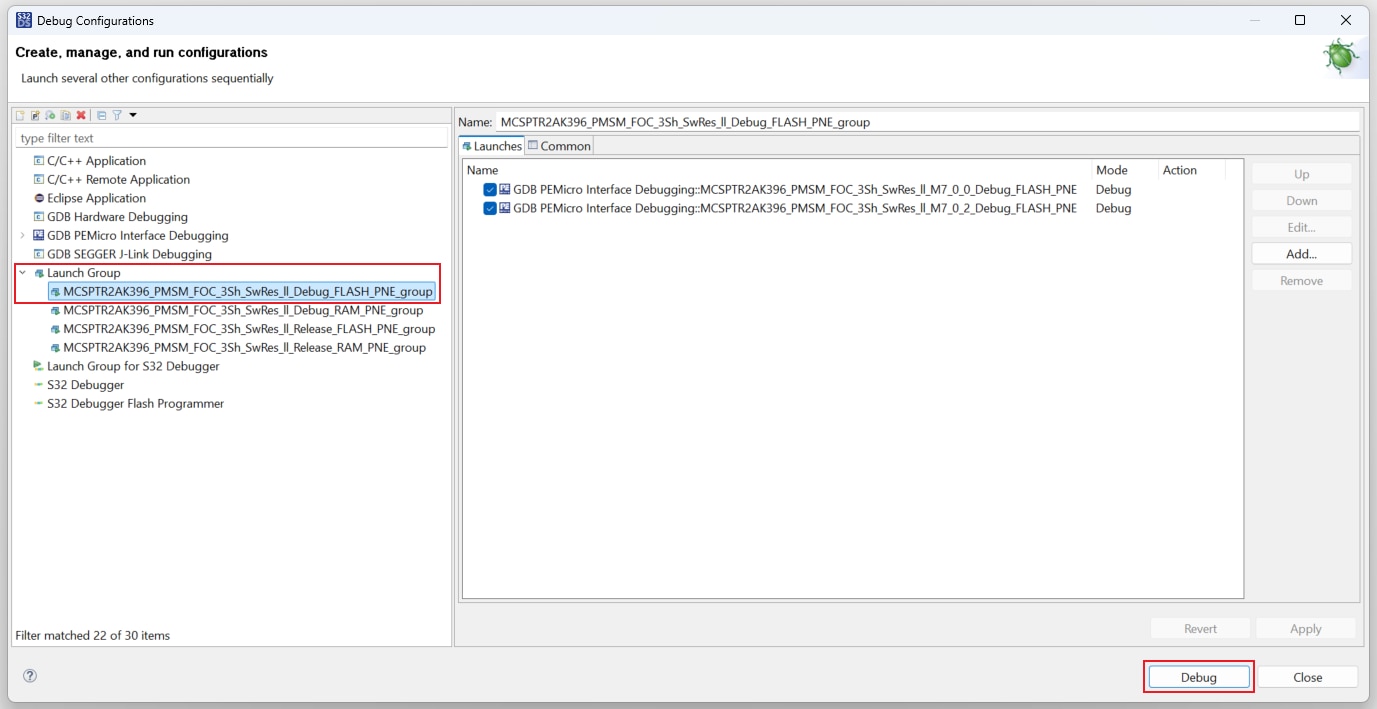Uncheck the M7_0_0_Debug_FLASH_PNE launch entry
Image resolution: width=1377 pixels, height=709 pixels.
click(x=490, y=189)
